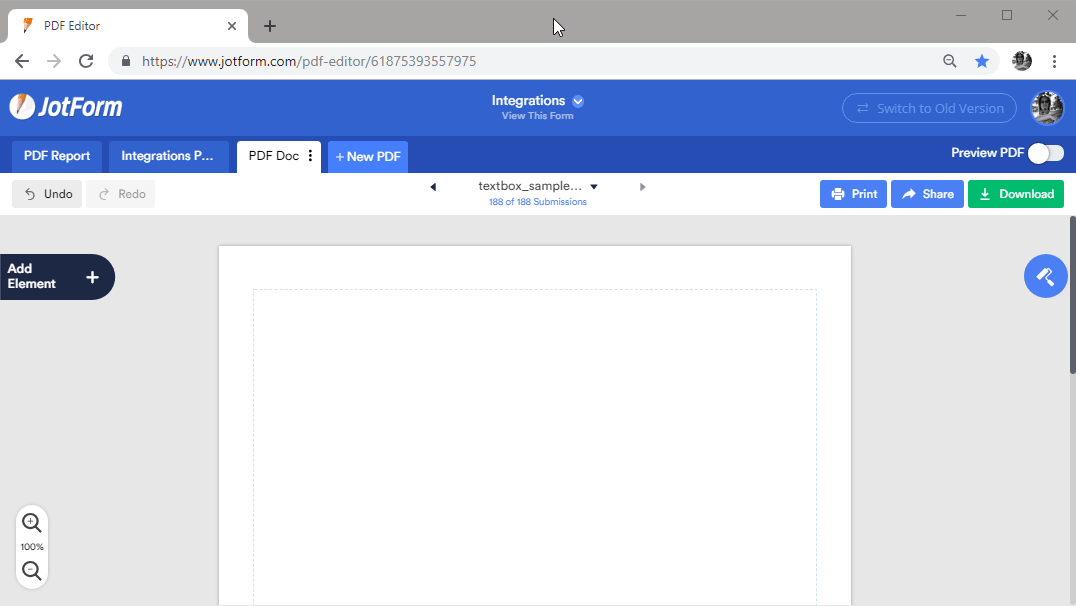Open a new browser tab
This screenshot has height=606, width=1076.
coord(270,26)
